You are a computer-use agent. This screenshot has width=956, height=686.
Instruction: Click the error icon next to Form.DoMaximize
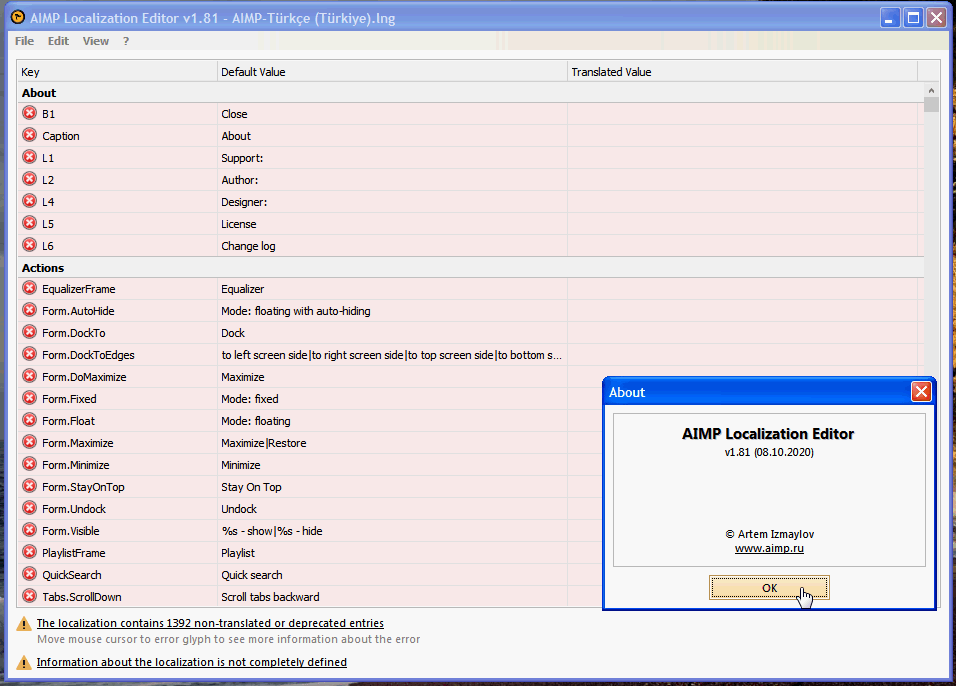coord(29,376)
